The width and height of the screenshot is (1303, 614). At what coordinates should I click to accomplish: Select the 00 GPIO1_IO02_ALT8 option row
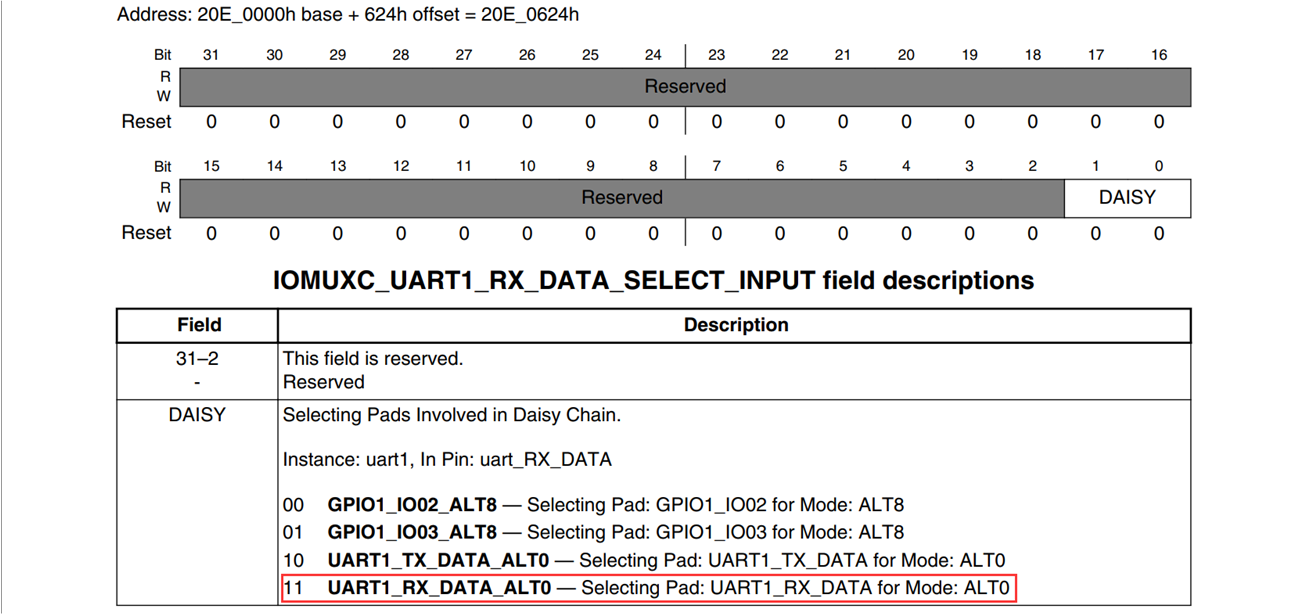coord(593,505)
